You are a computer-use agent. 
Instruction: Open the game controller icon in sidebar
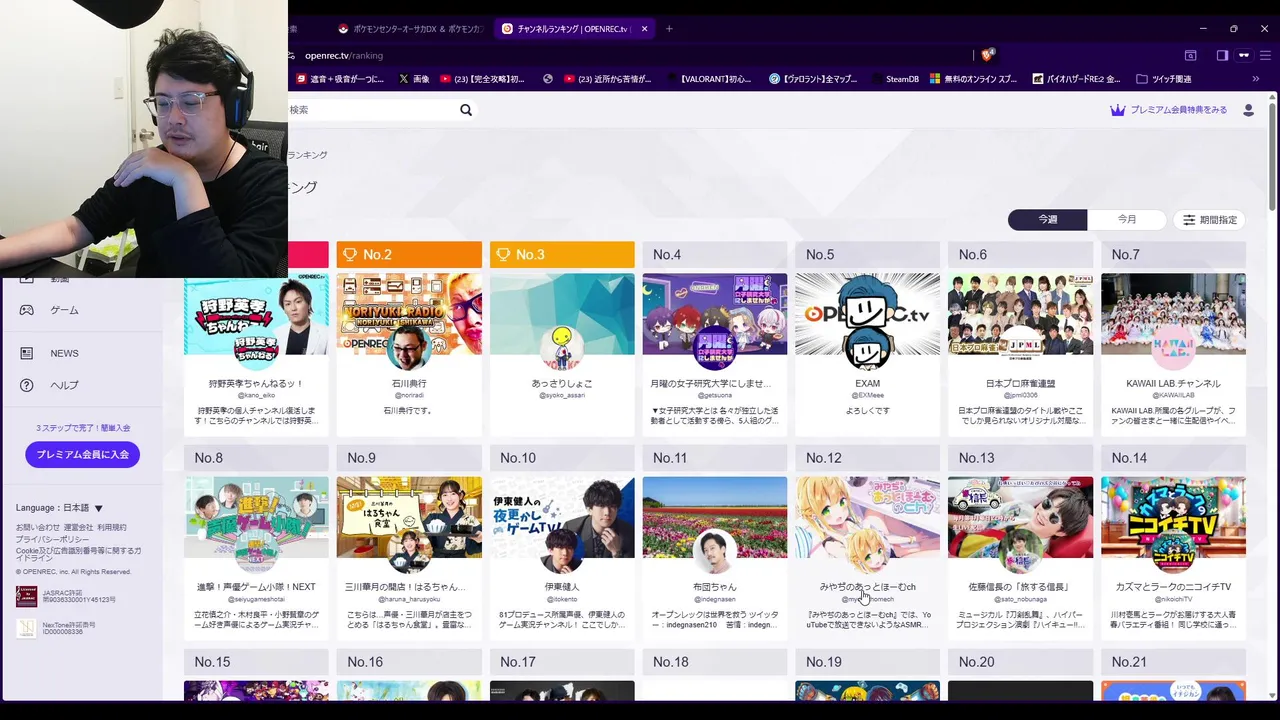27,310
